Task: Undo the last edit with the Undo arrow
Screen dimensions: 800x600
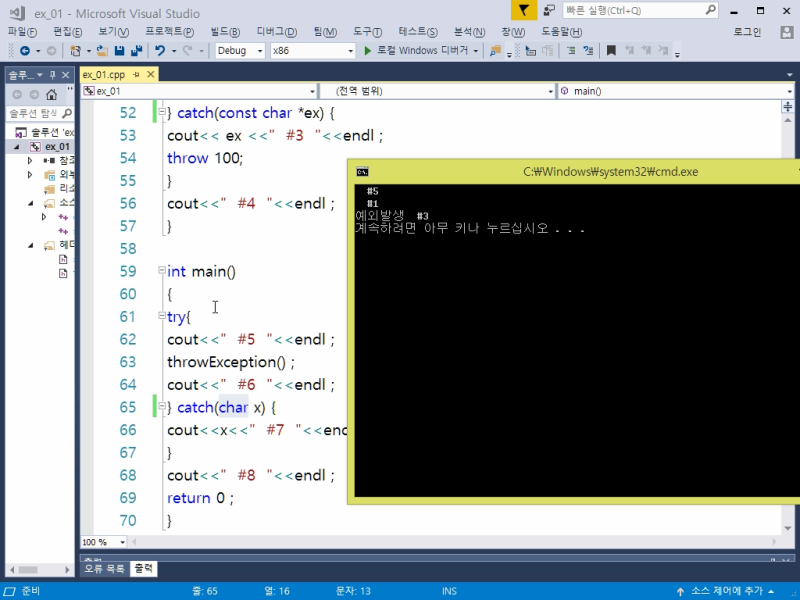Action: point(160,51)
